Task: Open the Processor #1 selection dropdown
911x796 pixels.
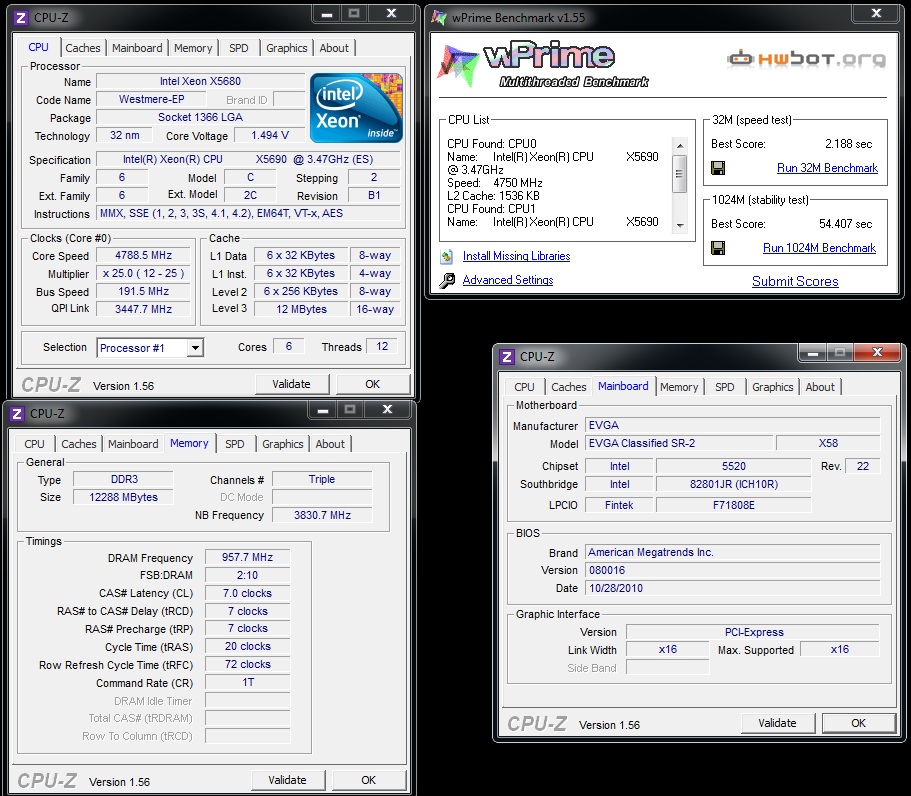Action: pos(195,347)
